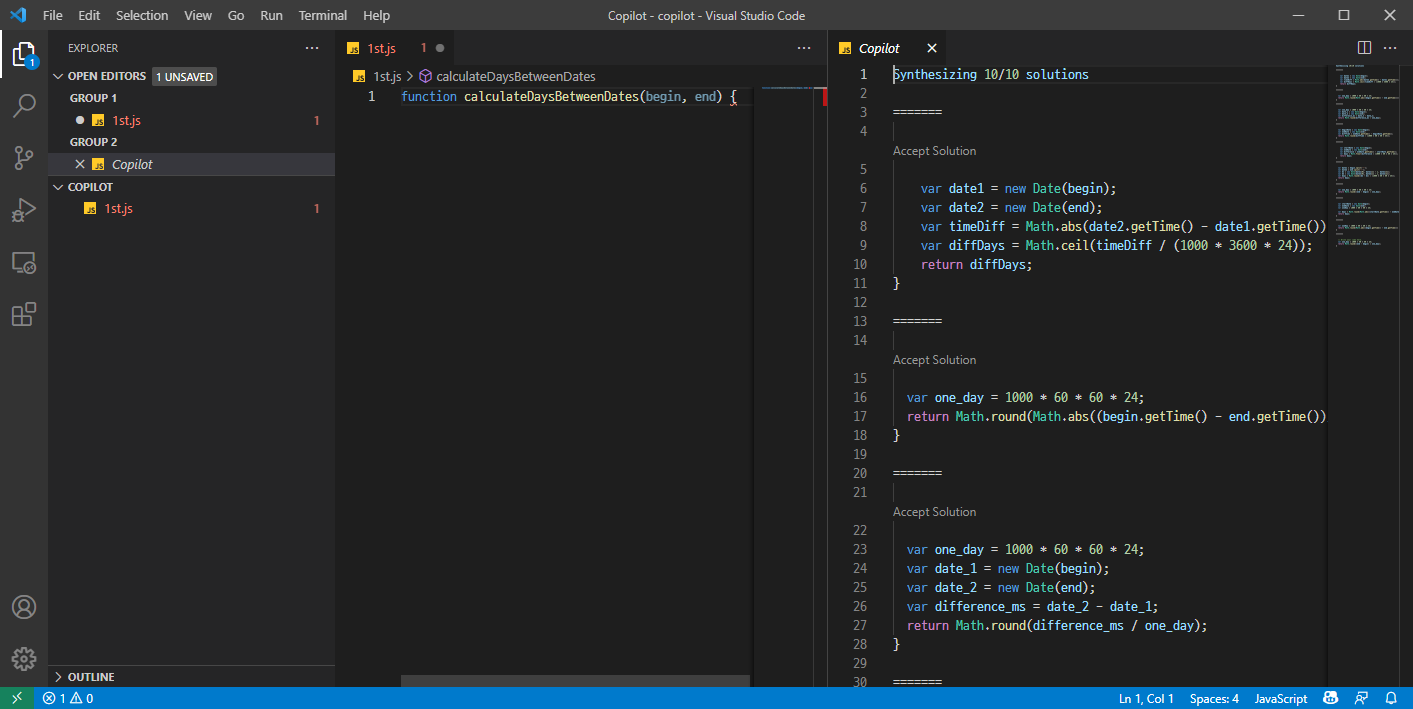Image resolution: width=1413 pixels, height=709 pixels.
Task: Open the Go menu
Action: pyautogui.click(x=236, y=15)
